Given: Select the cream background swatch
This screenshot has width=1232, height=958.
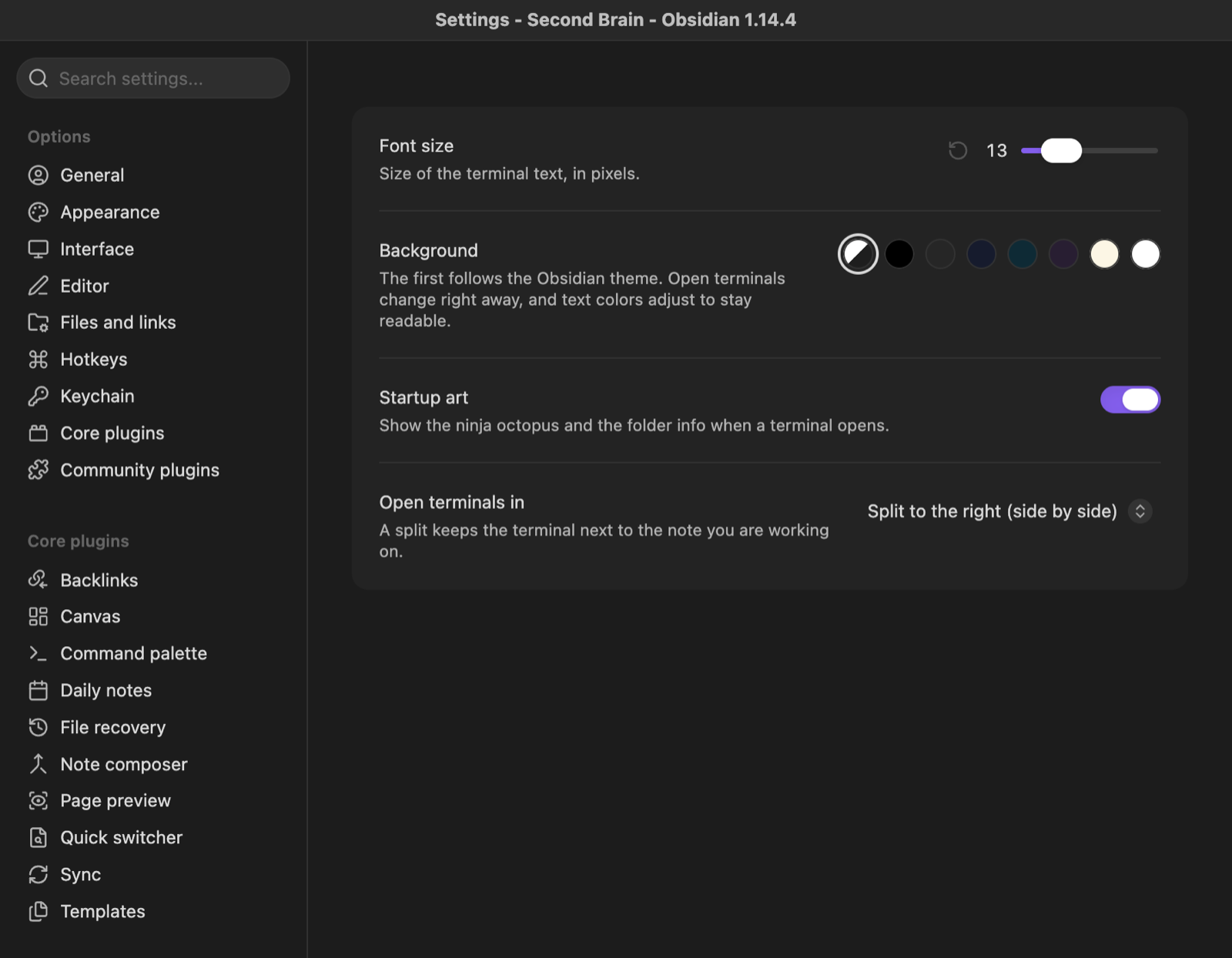Looking at the screenshot, I should point(1104,254).
